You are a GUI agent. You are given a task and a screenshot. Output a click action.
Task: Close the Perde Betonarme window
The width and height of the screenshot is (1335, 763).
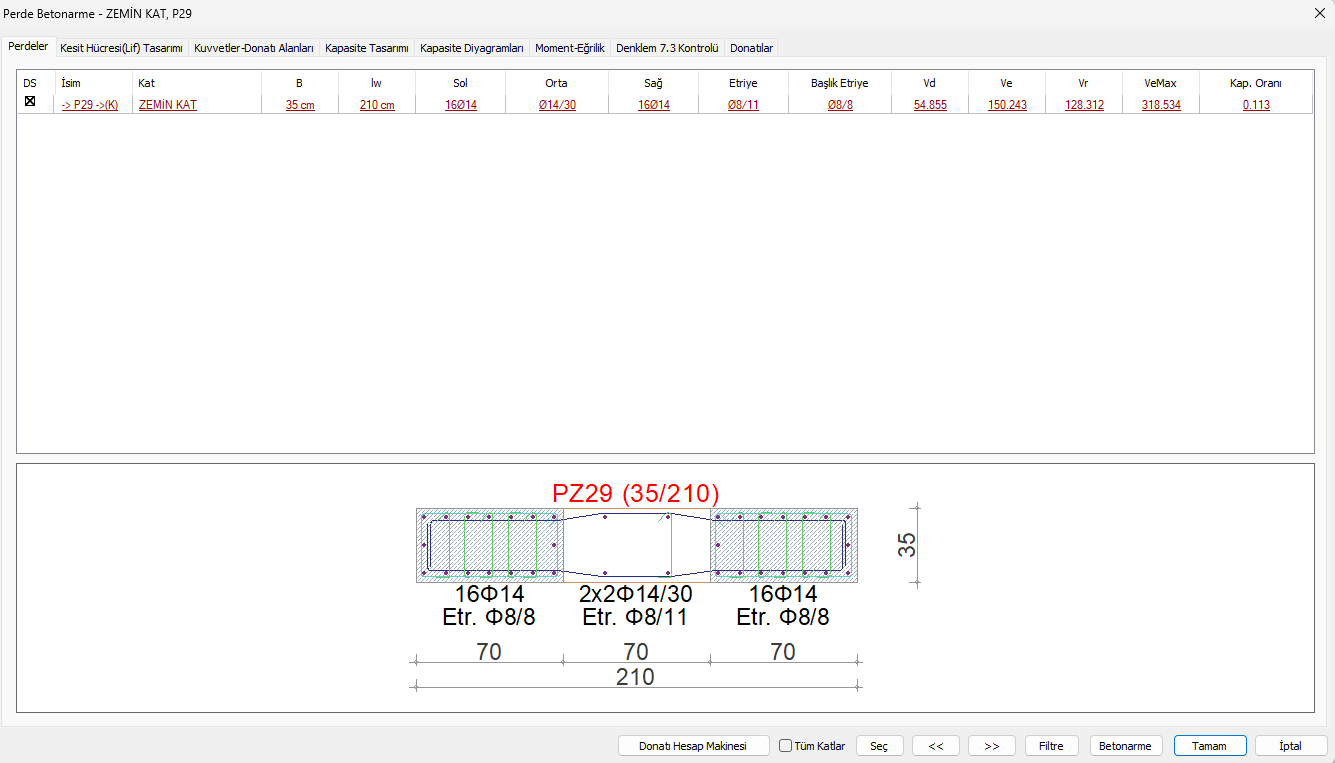(x=1318, y=13)
